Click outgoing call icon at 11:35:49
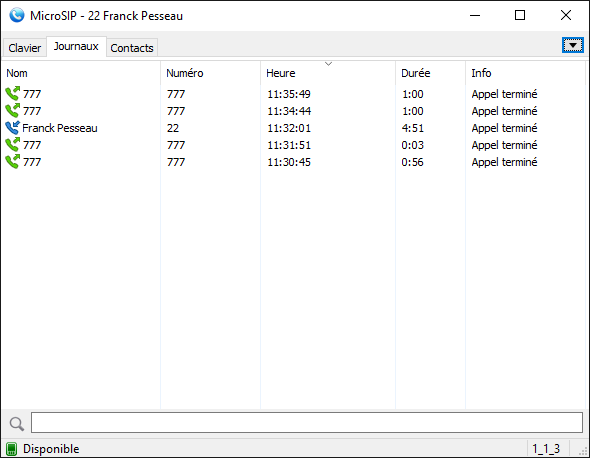 12,94
